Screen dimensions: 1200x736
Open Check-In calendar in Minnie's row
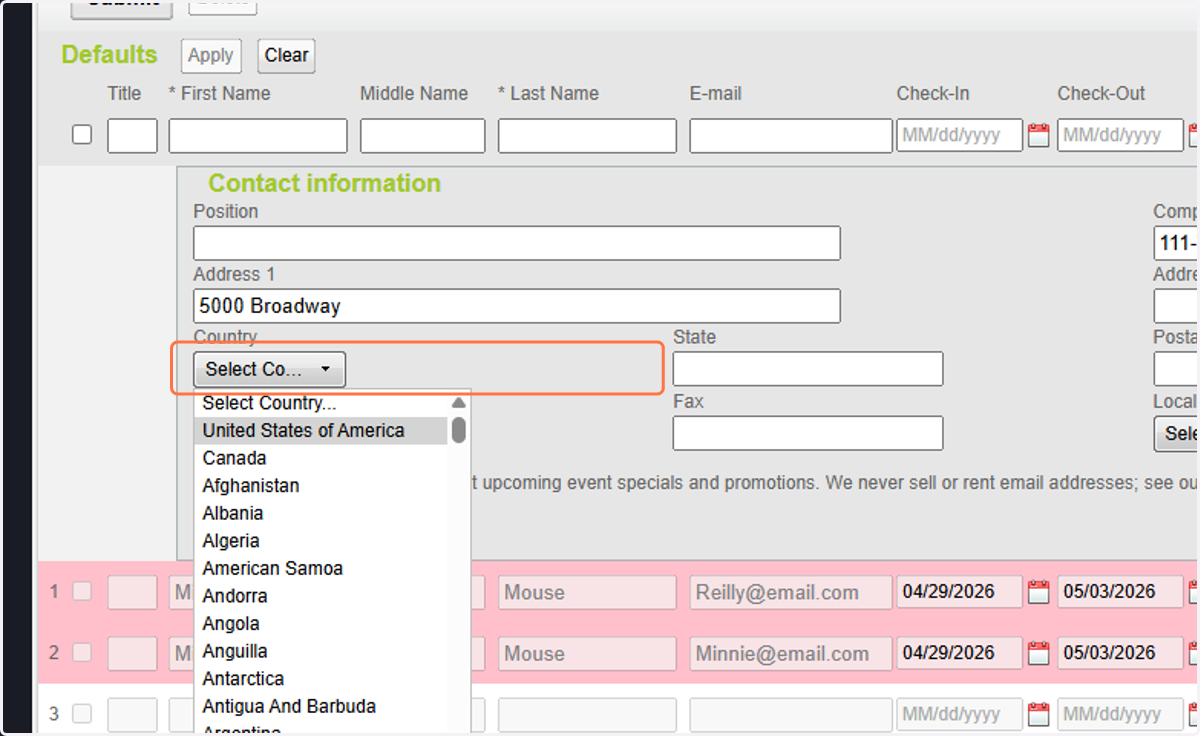click(1039, 653)
